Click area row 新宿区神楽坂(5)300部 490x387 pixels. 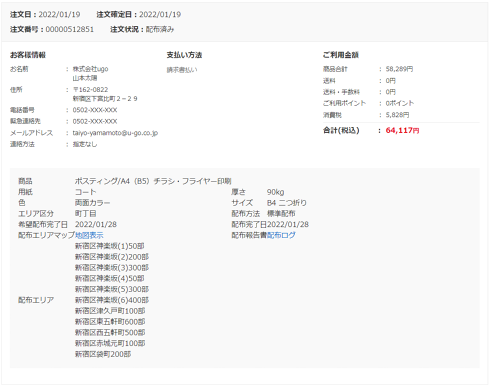click(x=112, y=289)
